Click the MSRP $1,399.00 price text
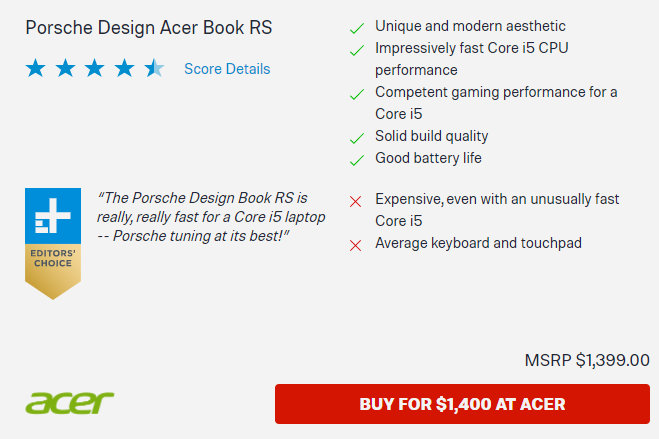 point(587,360)
